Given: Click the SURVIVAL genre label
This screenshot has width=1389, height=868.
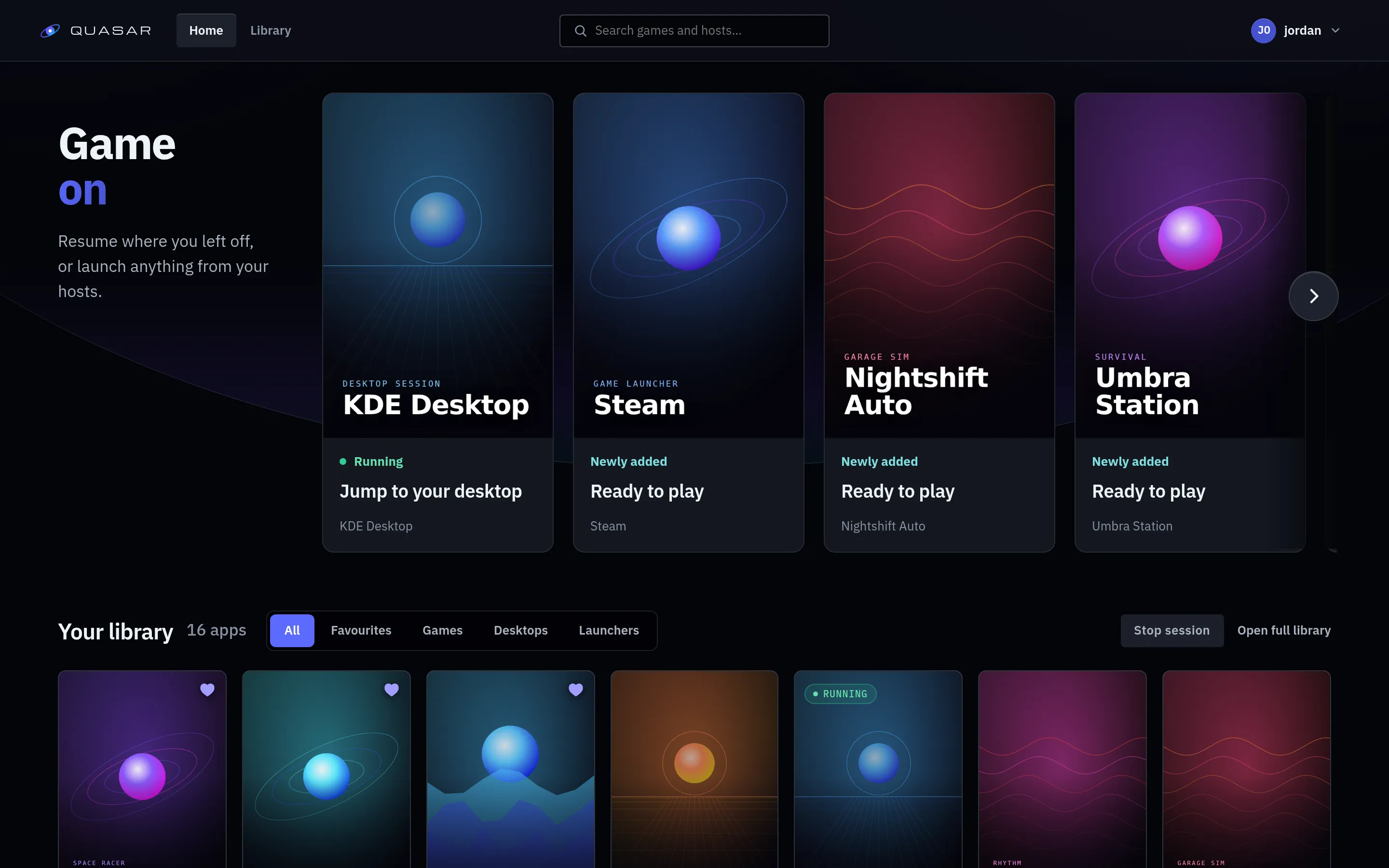Looking at the screenshot, I should point(1120,357).
